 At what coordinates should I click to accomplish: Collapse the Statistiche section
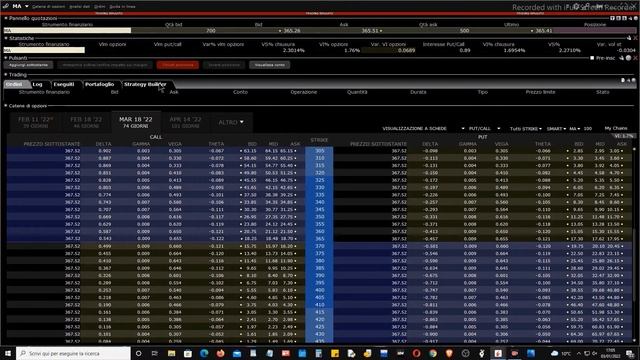(x=6, y=38)
